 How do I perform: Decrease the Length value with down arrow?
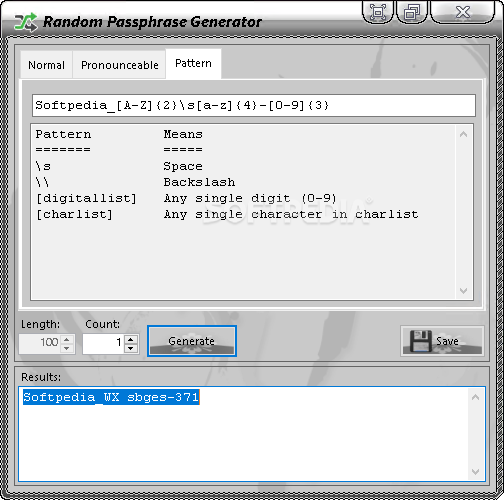[x=67, y=348]
